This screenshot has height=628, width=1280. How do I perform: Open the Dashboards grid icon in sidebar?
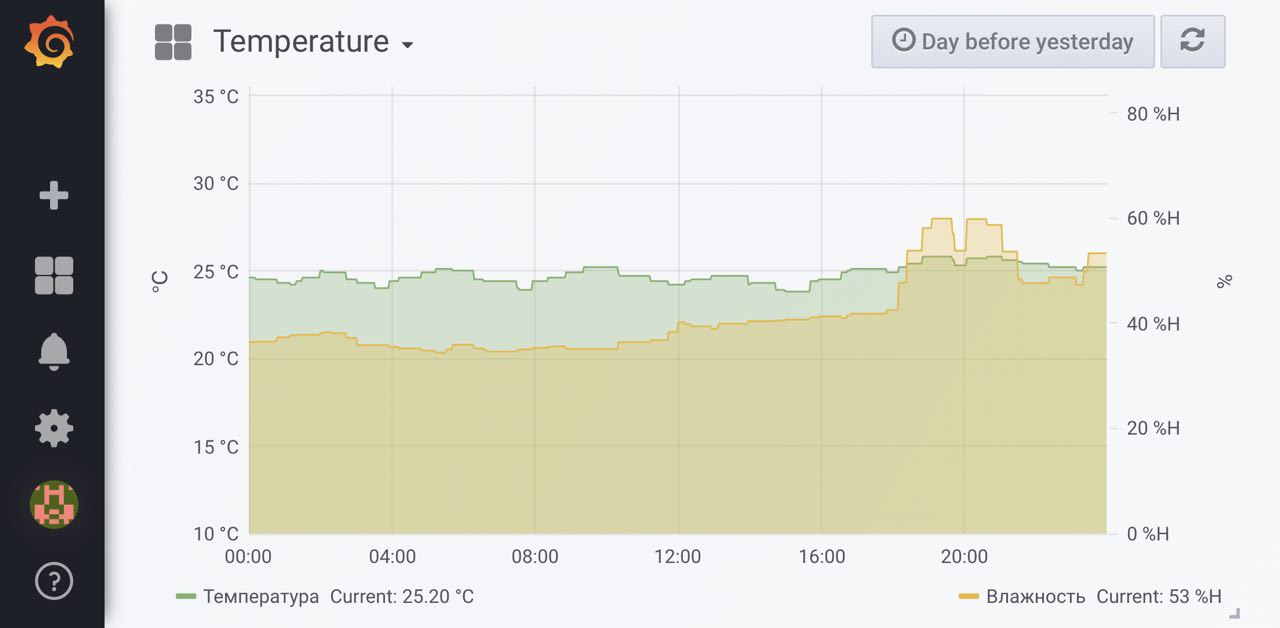54,275
